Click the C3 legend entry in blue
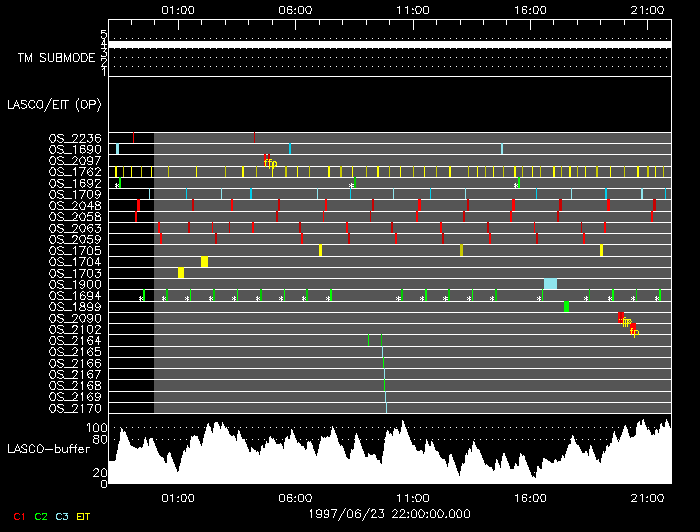 click(x=63, y=516)
